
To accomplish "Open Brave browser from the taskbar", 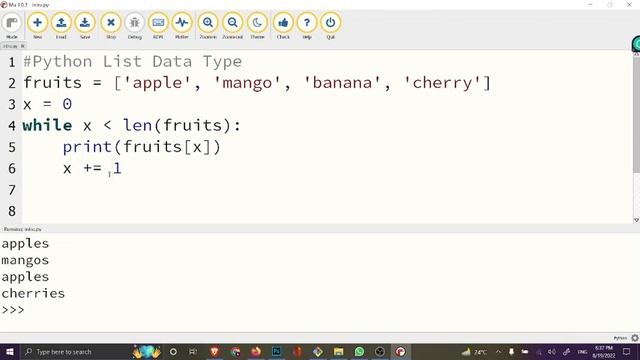I will pos(214,352).
